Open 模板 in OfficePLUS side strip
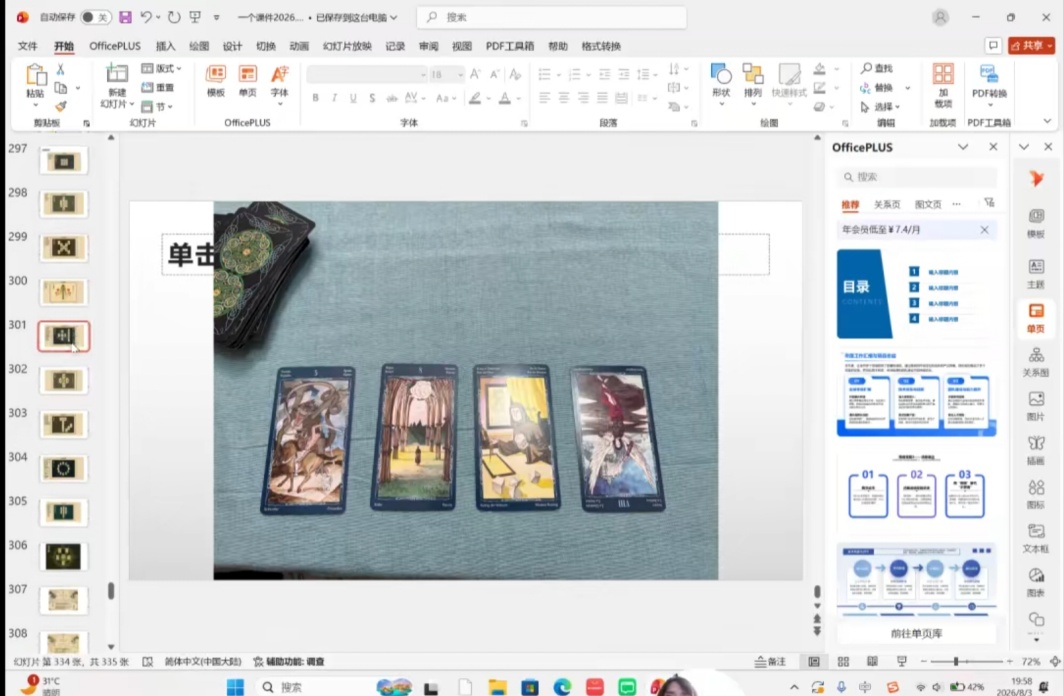Screen dimensions: 1064x696 click(x=1036, y=223)
